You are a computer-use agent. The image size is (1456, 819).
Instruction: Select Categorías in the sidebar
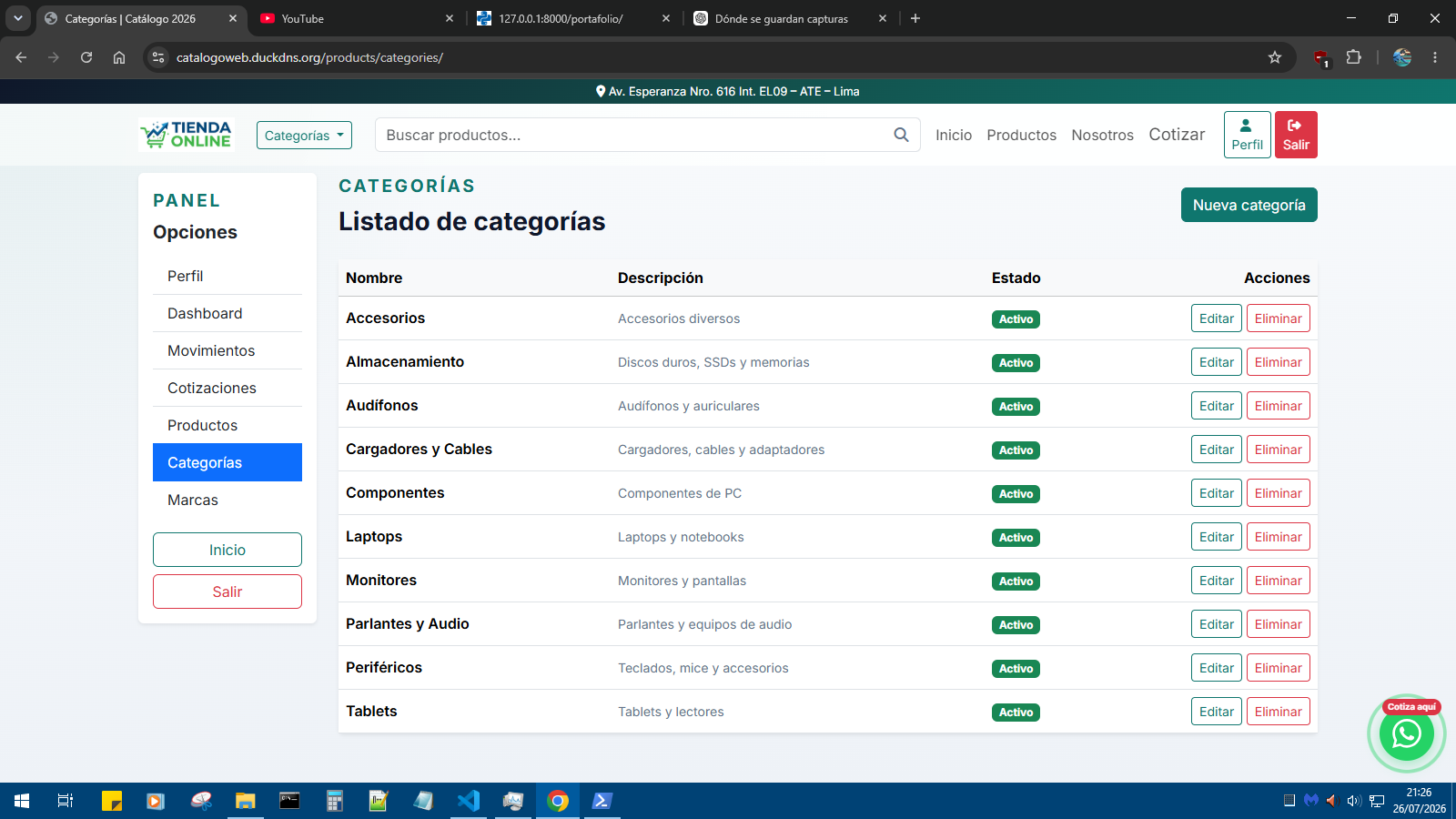[227, 462]
